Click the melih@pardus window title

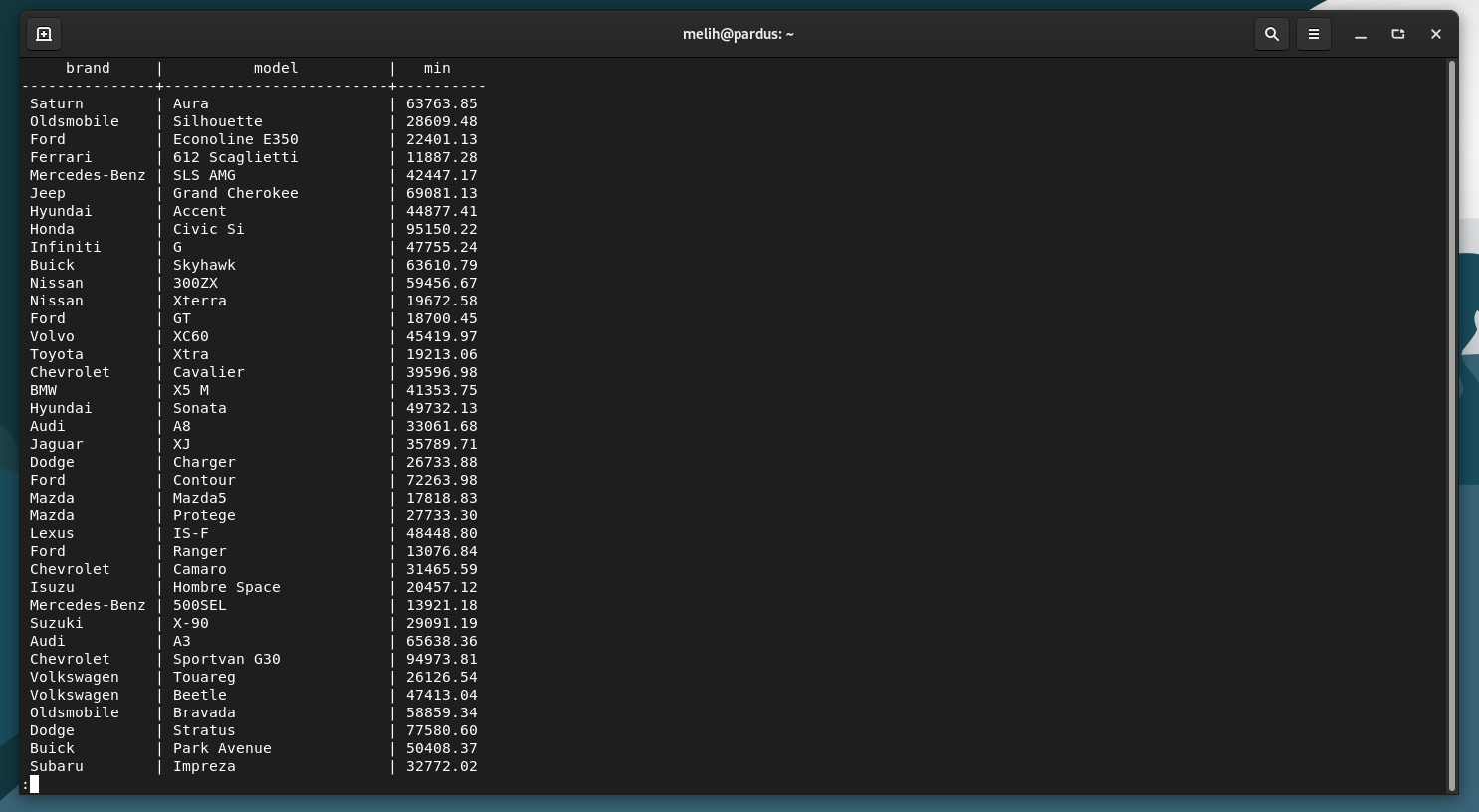click(738, 34)
